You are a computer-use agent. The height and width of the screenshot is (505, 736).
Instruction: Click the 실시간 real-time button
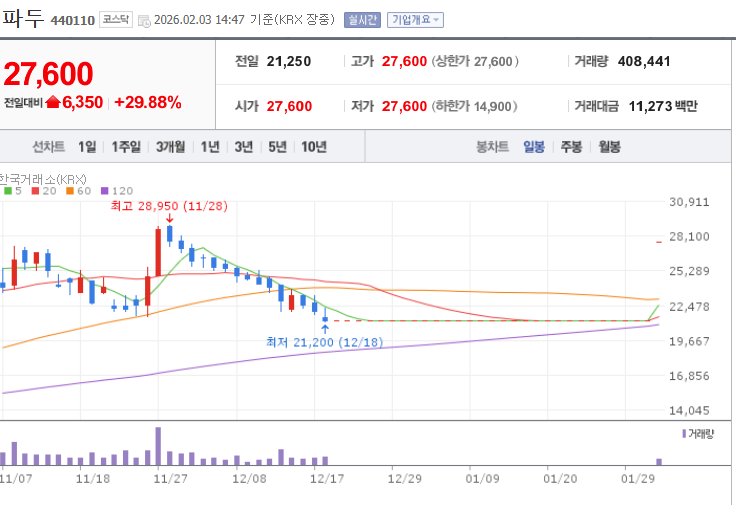tap(362, 20)
